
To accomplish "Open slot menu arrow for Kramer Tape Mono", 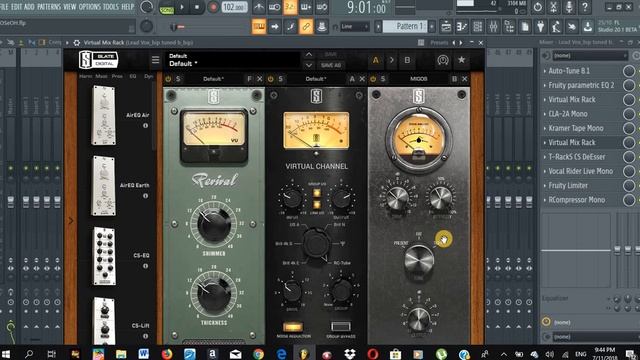I will [x=544, y=128].
